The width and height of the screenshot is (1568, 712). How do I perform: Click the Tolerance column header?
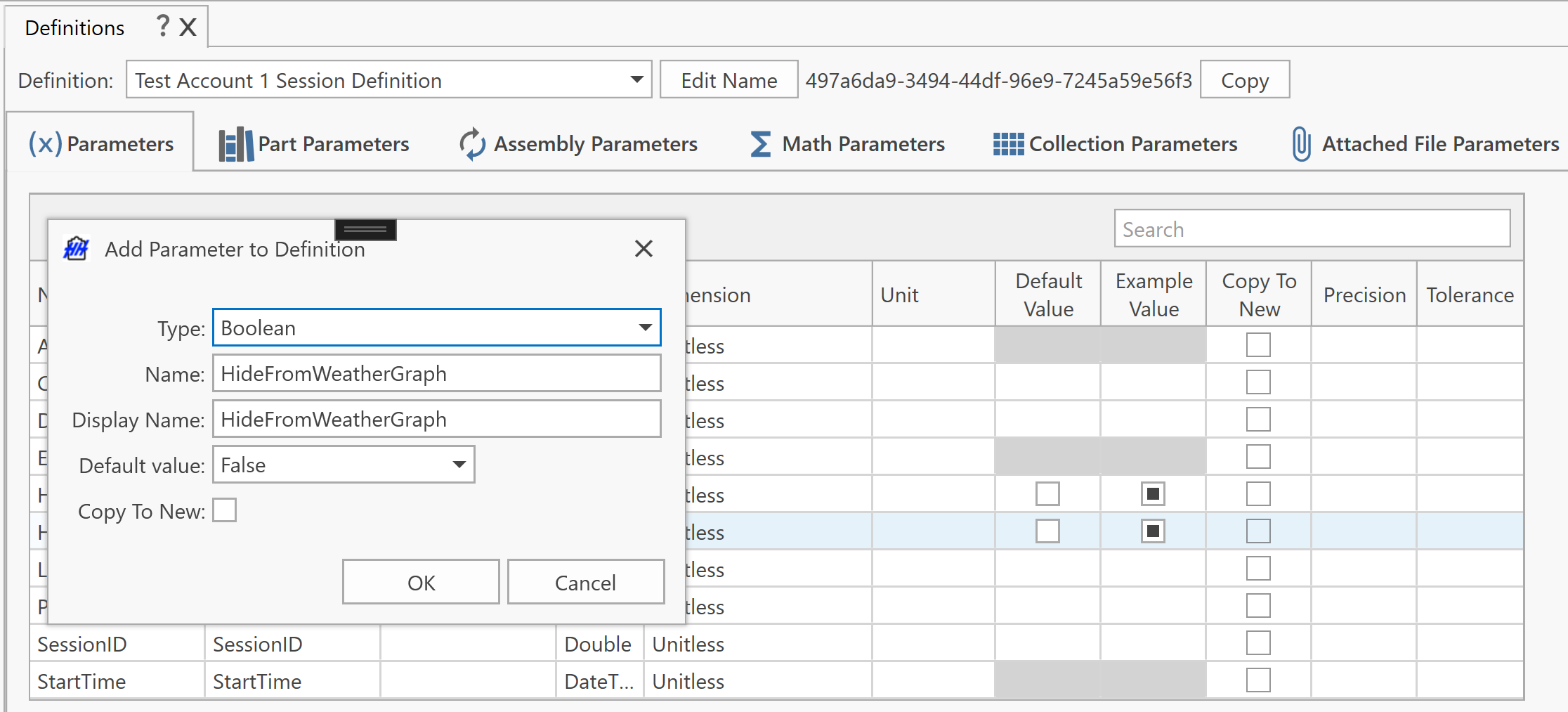1470,294
